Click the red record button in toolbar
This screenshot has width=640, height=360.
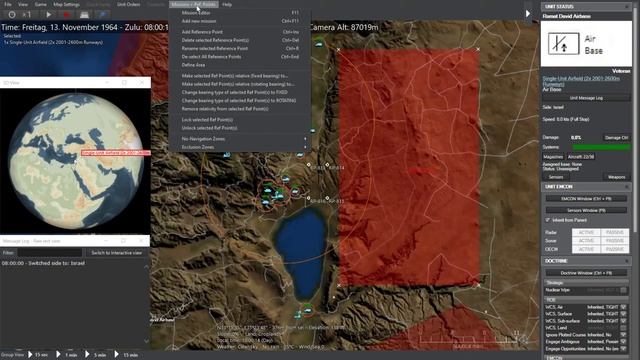(x=66, y=14)
